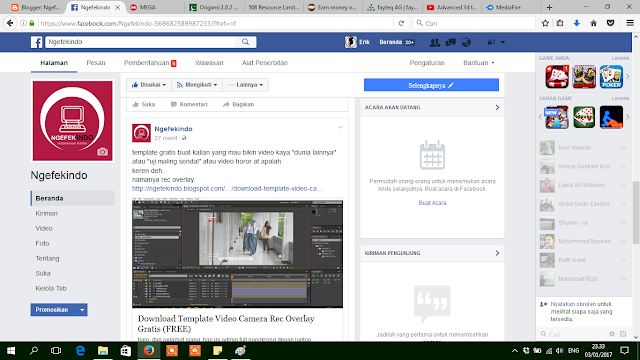Open the Promosikan dropdown arrow
Image resolution: width=640 pixels, height=360 pixels.
click(x=82, y=310)
